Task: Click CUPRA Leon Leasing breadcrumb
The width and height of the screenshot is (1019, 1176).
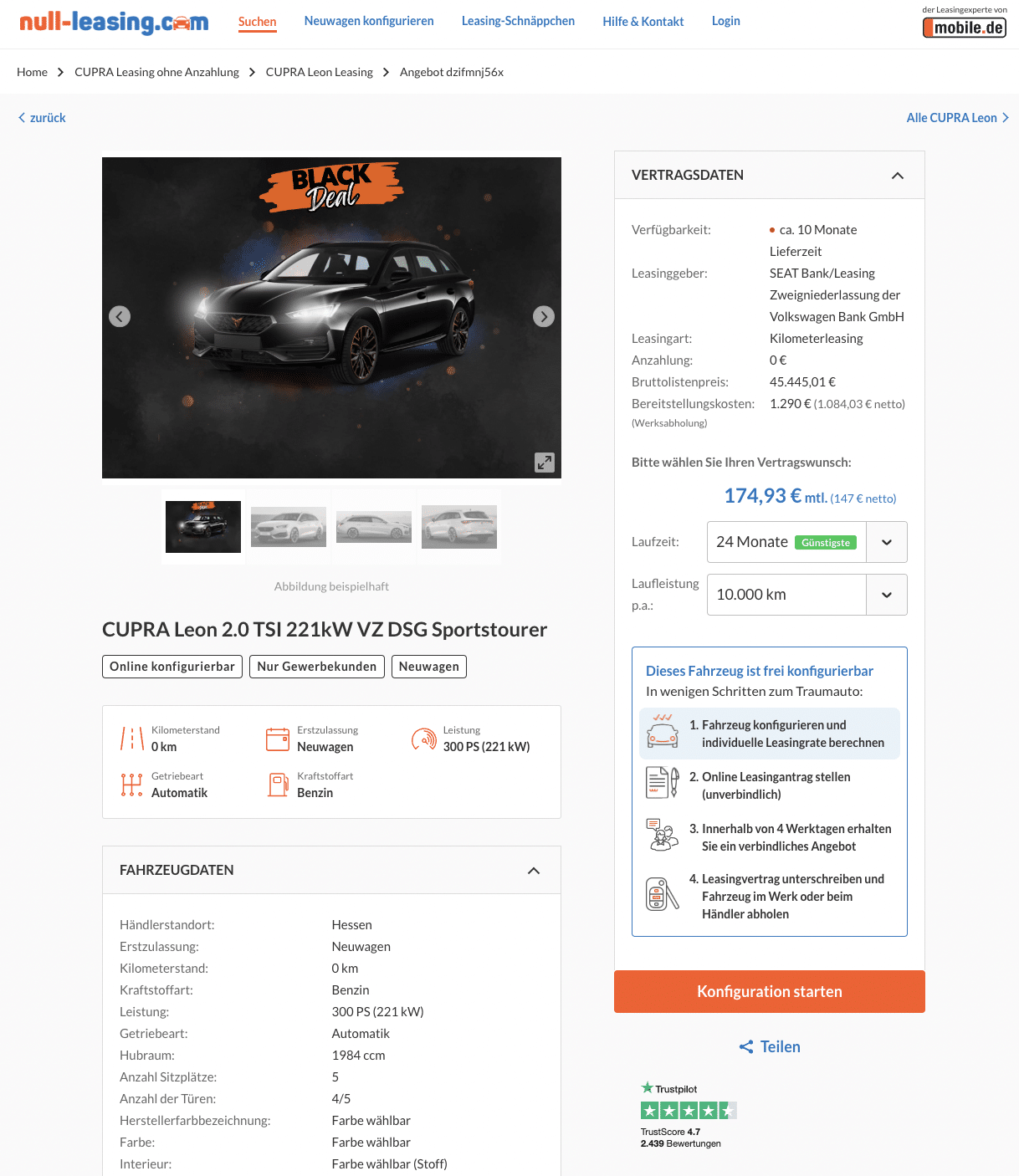Action: pyautogui.click(x=320, y=72)
